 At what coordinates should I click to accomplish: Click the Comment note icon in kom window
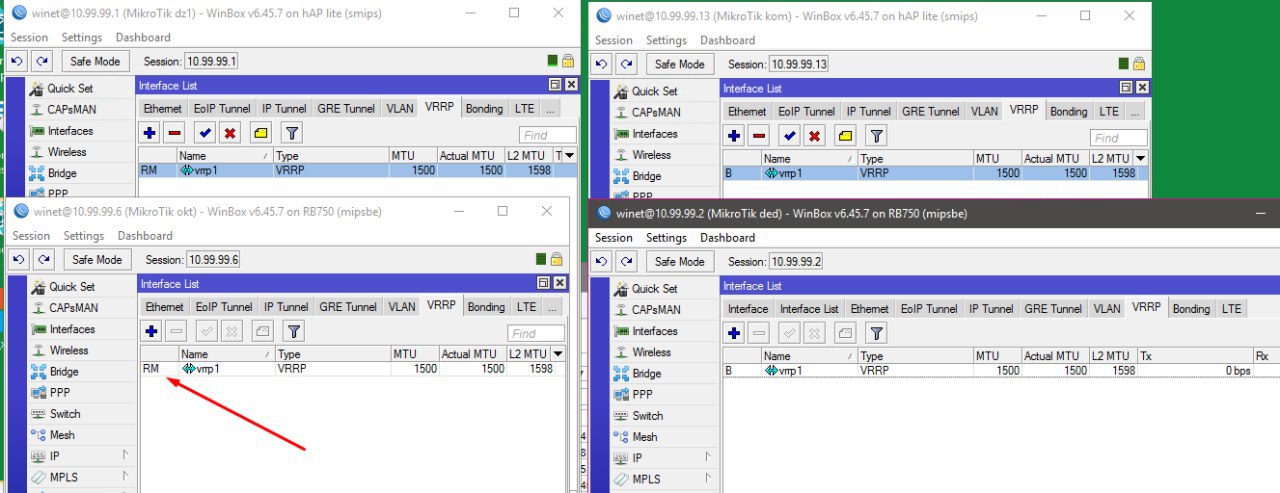click(844, 136)
